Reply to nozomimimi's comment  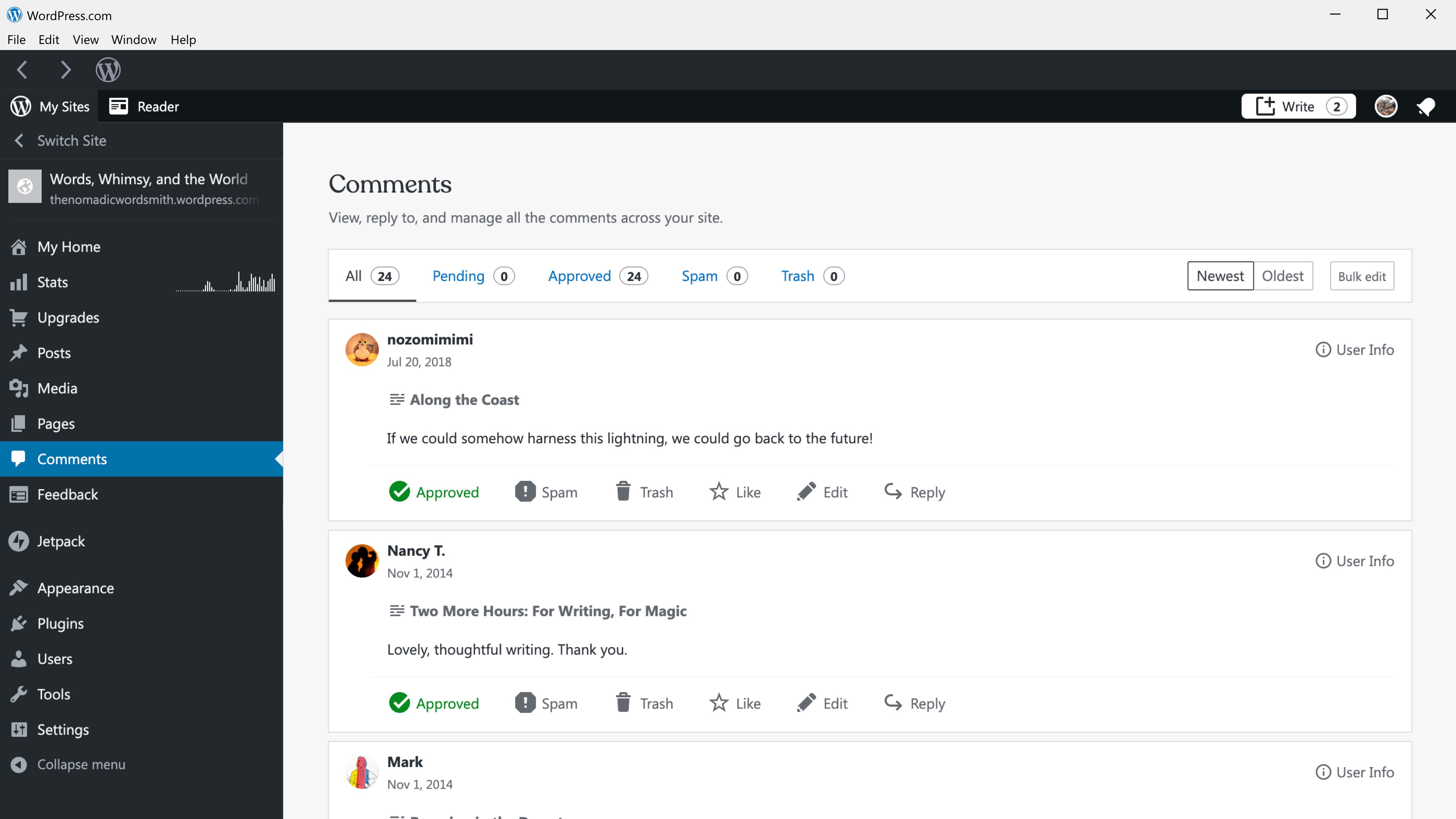click(914, 492)
